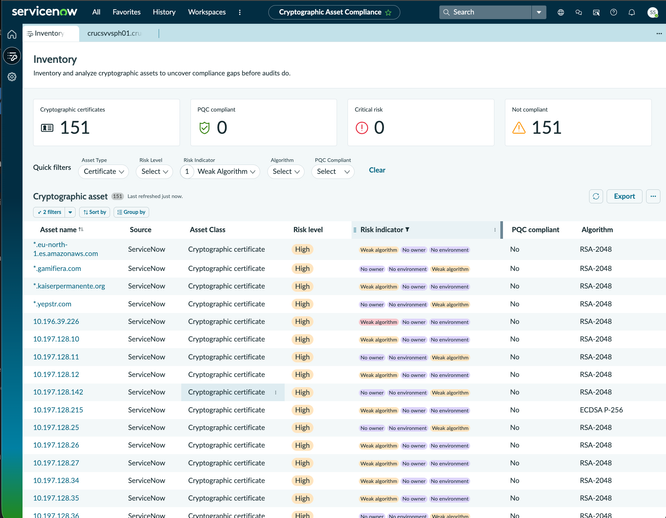
Task: Open the Asset Type Certificate dropdown
Action: click(104, 172)
